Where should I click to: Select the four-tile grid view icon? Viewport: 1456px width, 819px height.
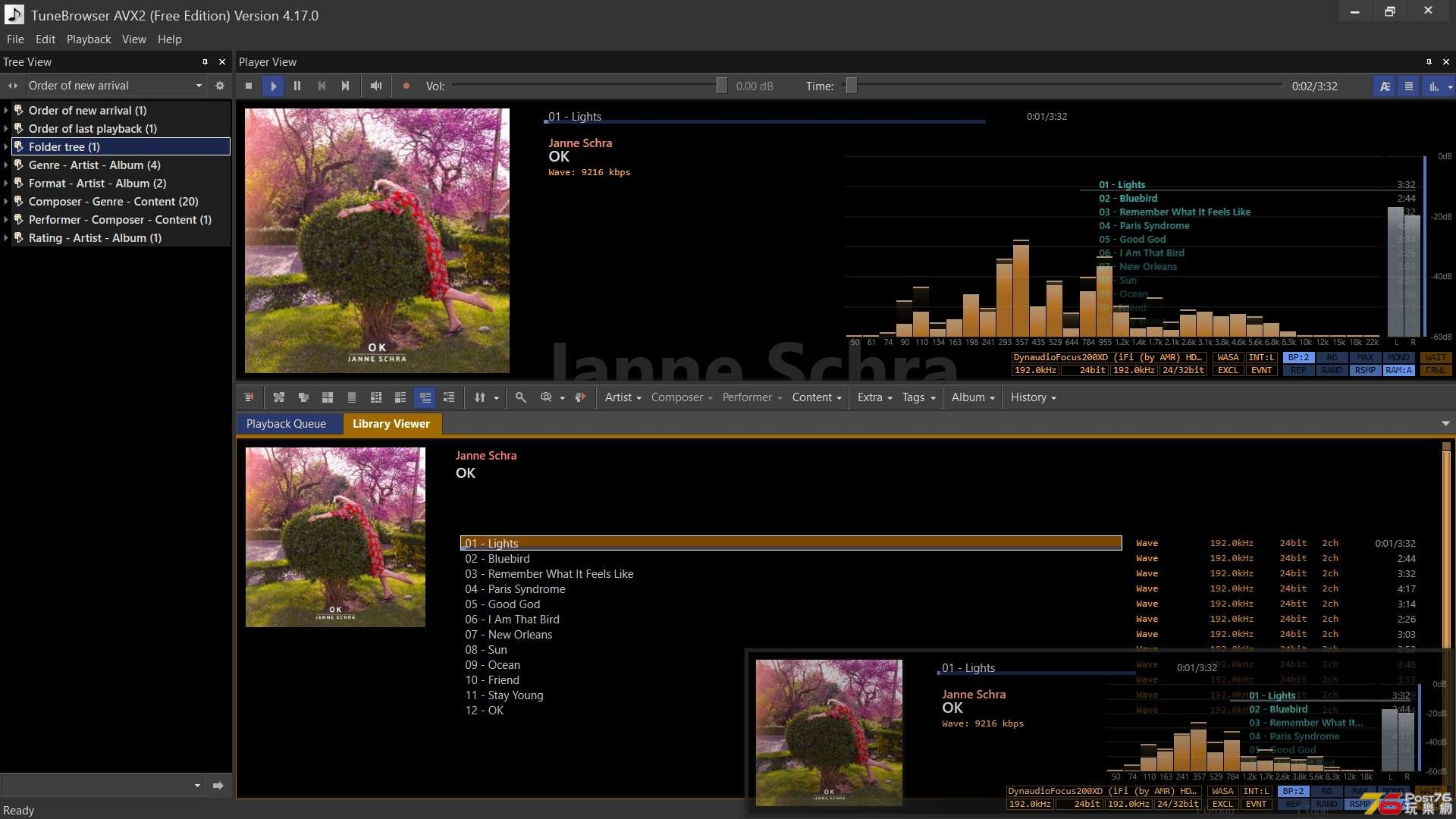[x=328, y=397]
